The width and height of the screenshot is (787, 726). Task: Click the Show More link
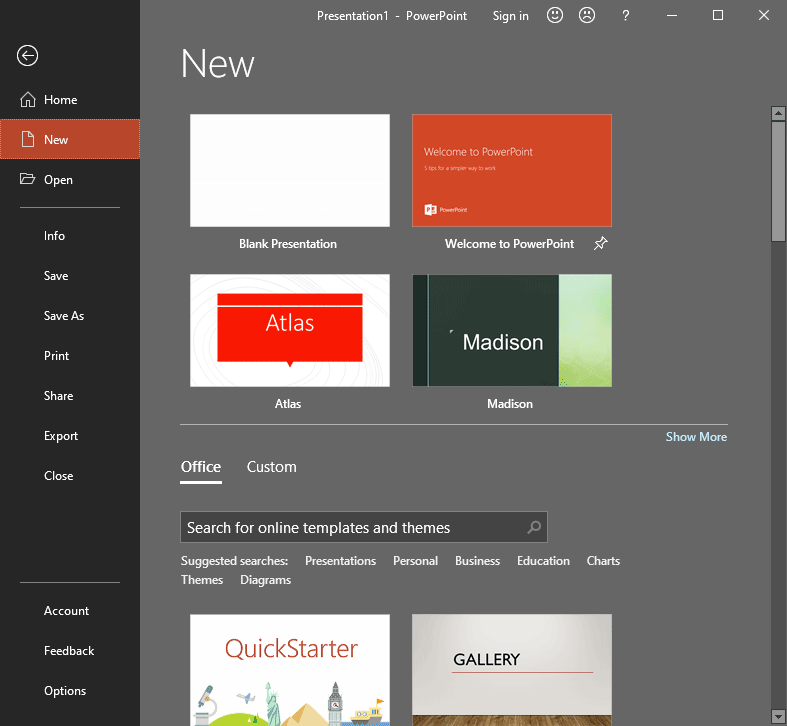click(x=696, y=437)
